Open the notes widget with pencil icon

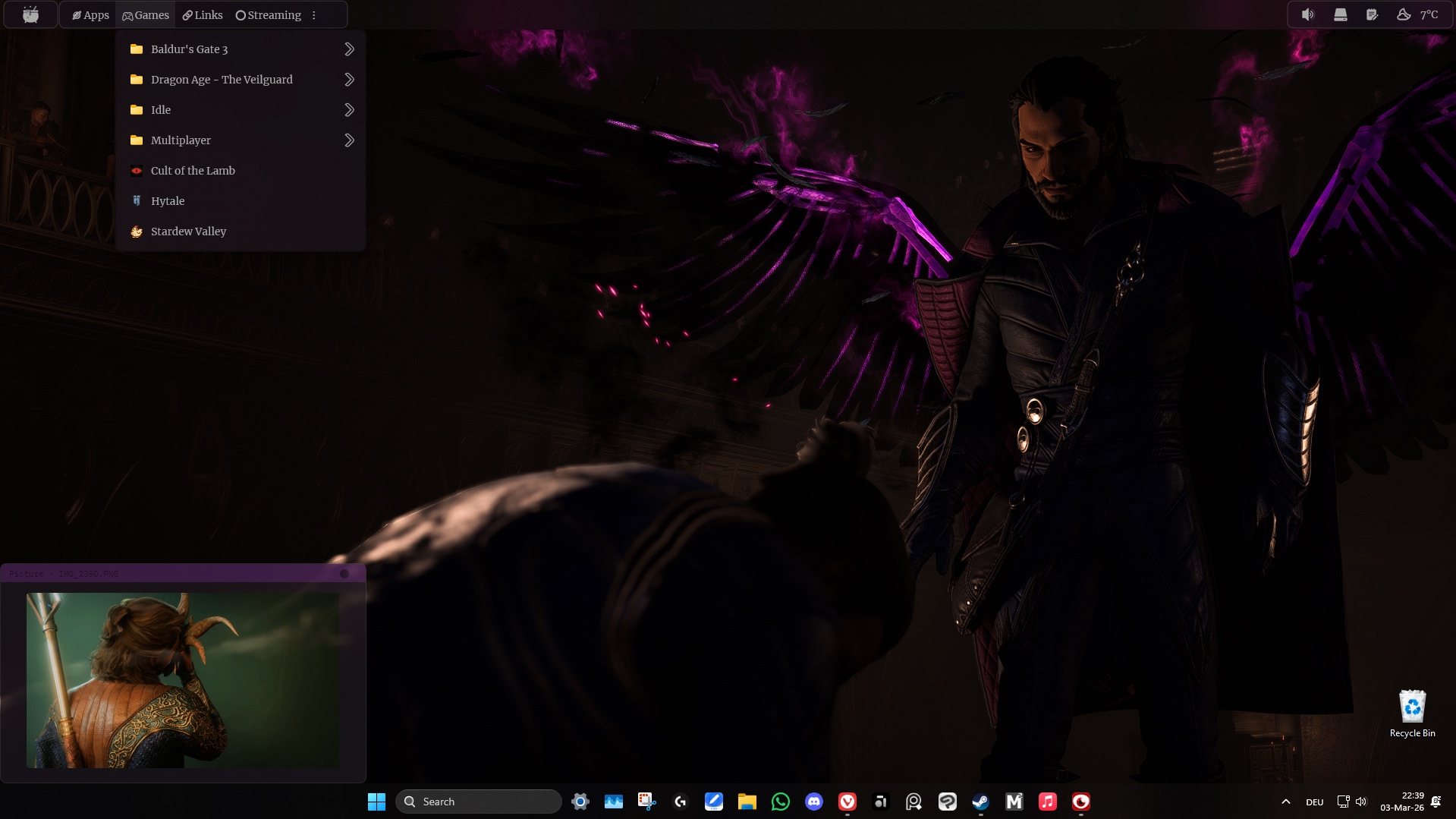[1372, 14]
